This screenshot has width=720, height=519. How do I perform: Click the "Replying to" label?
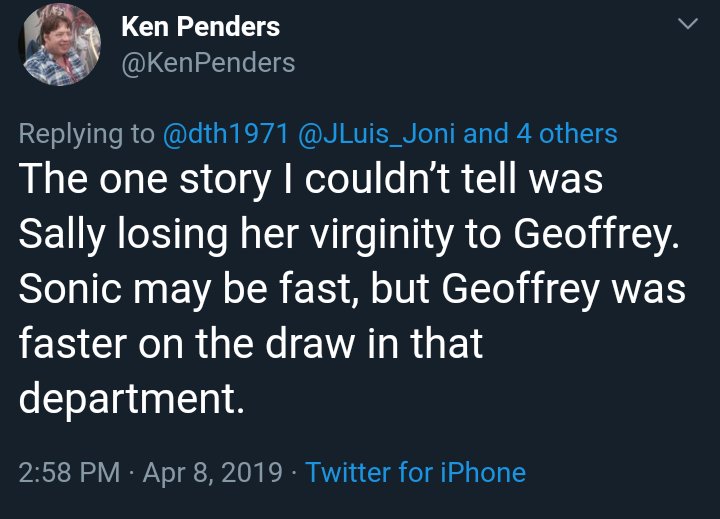[x=85, y=133]
